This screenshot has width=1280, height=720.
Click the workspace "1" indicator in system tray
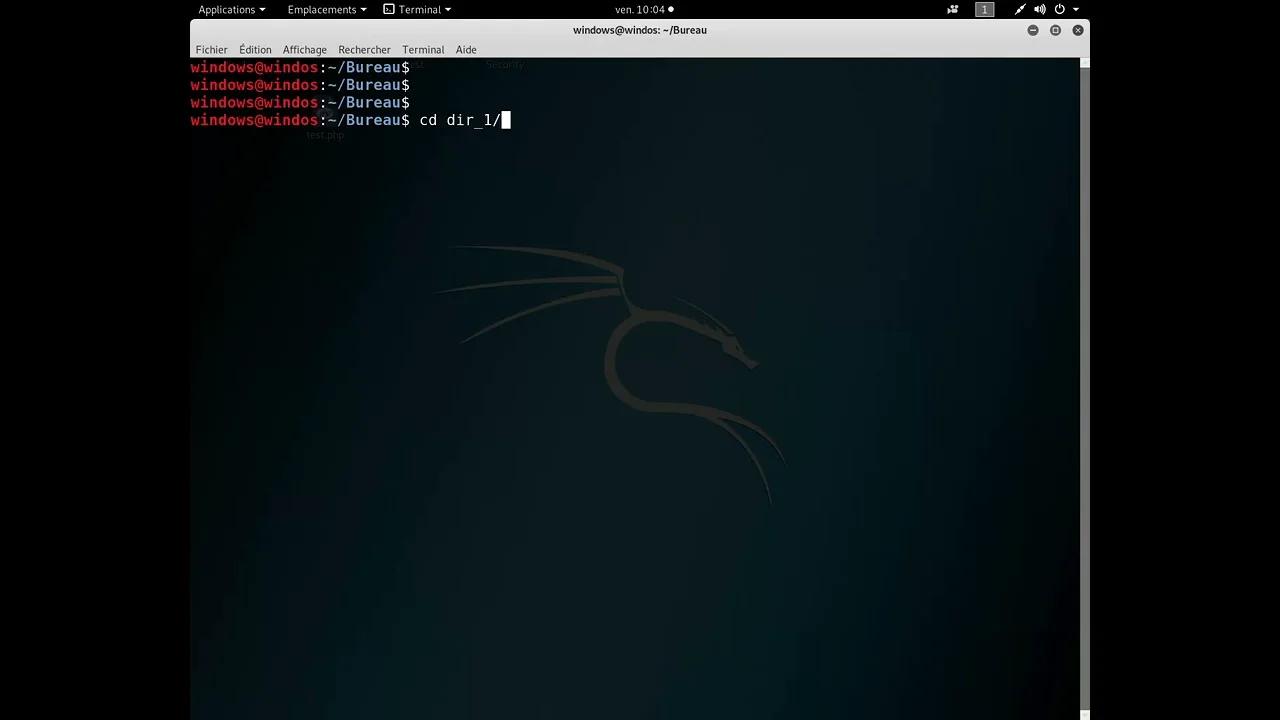(x=985, y=9)
